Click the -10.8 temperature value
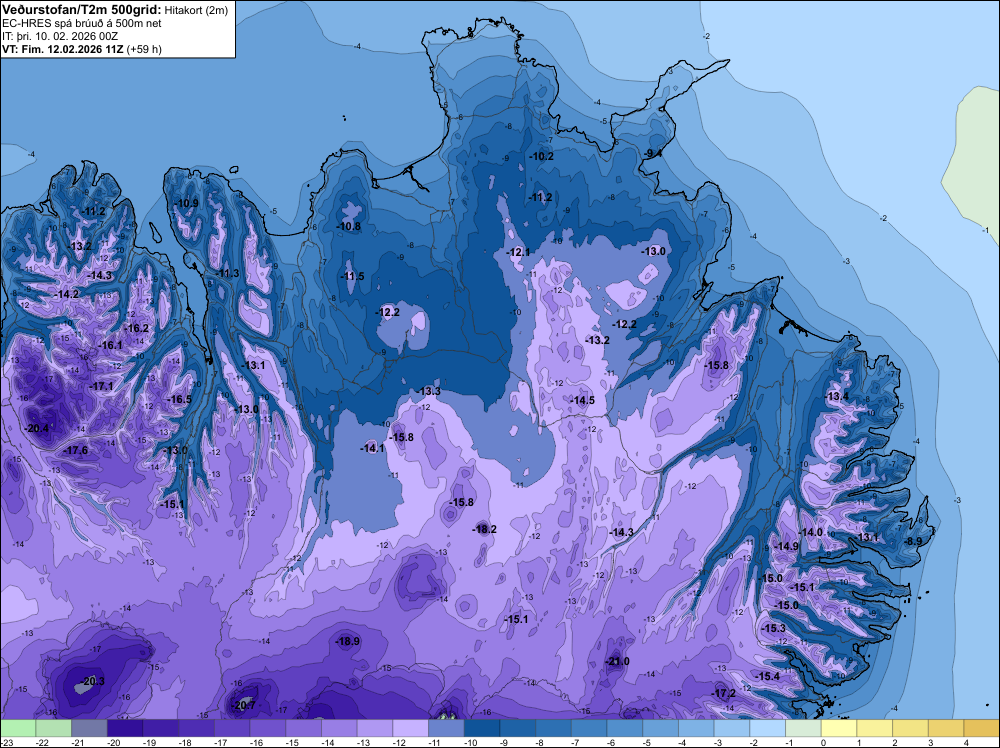This screenshot has height=748, width=1000. coord(349,227)
